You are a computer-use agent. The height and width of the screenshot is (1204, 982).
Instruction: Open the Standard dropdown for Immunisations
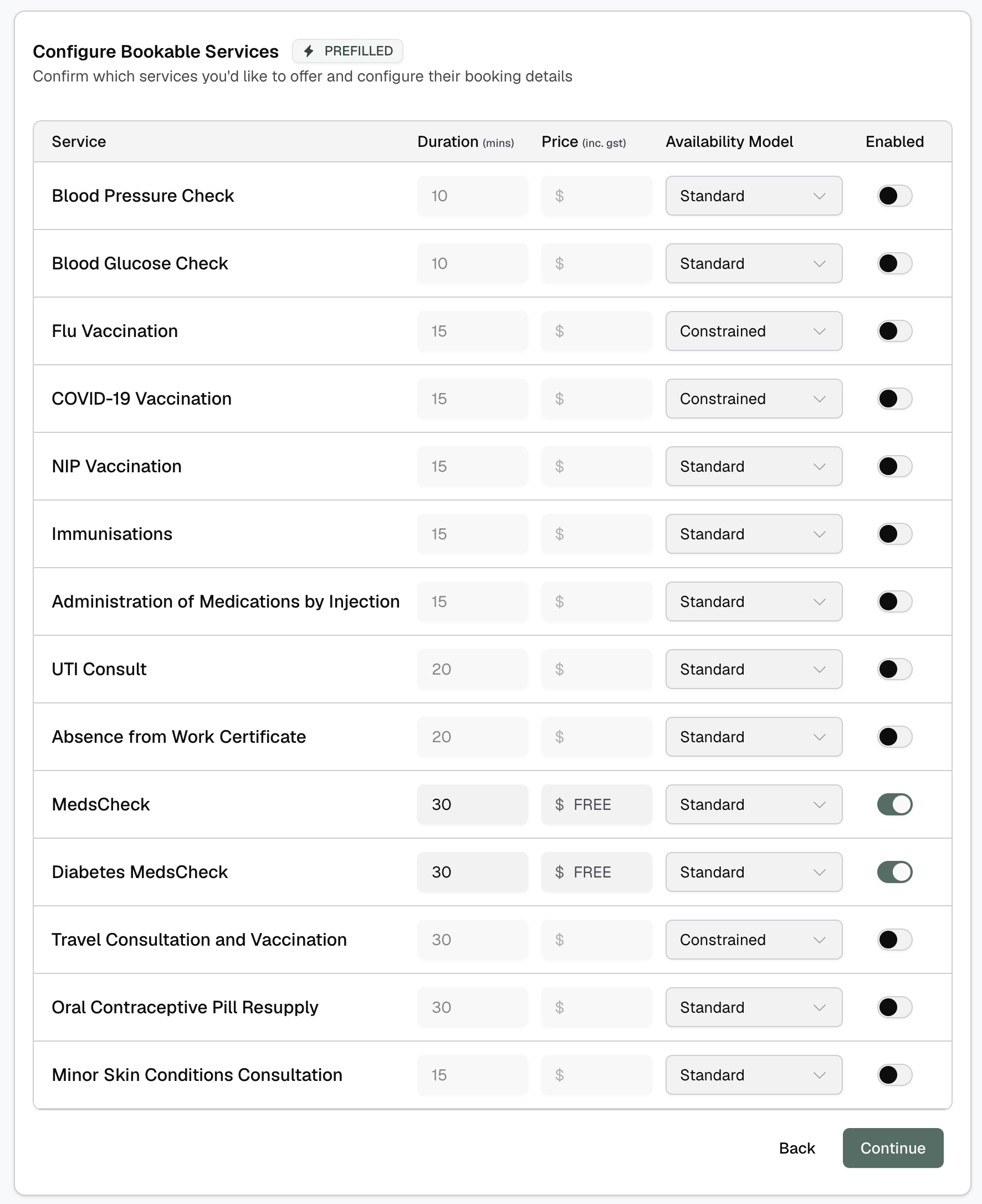click(x=754, y=533)
